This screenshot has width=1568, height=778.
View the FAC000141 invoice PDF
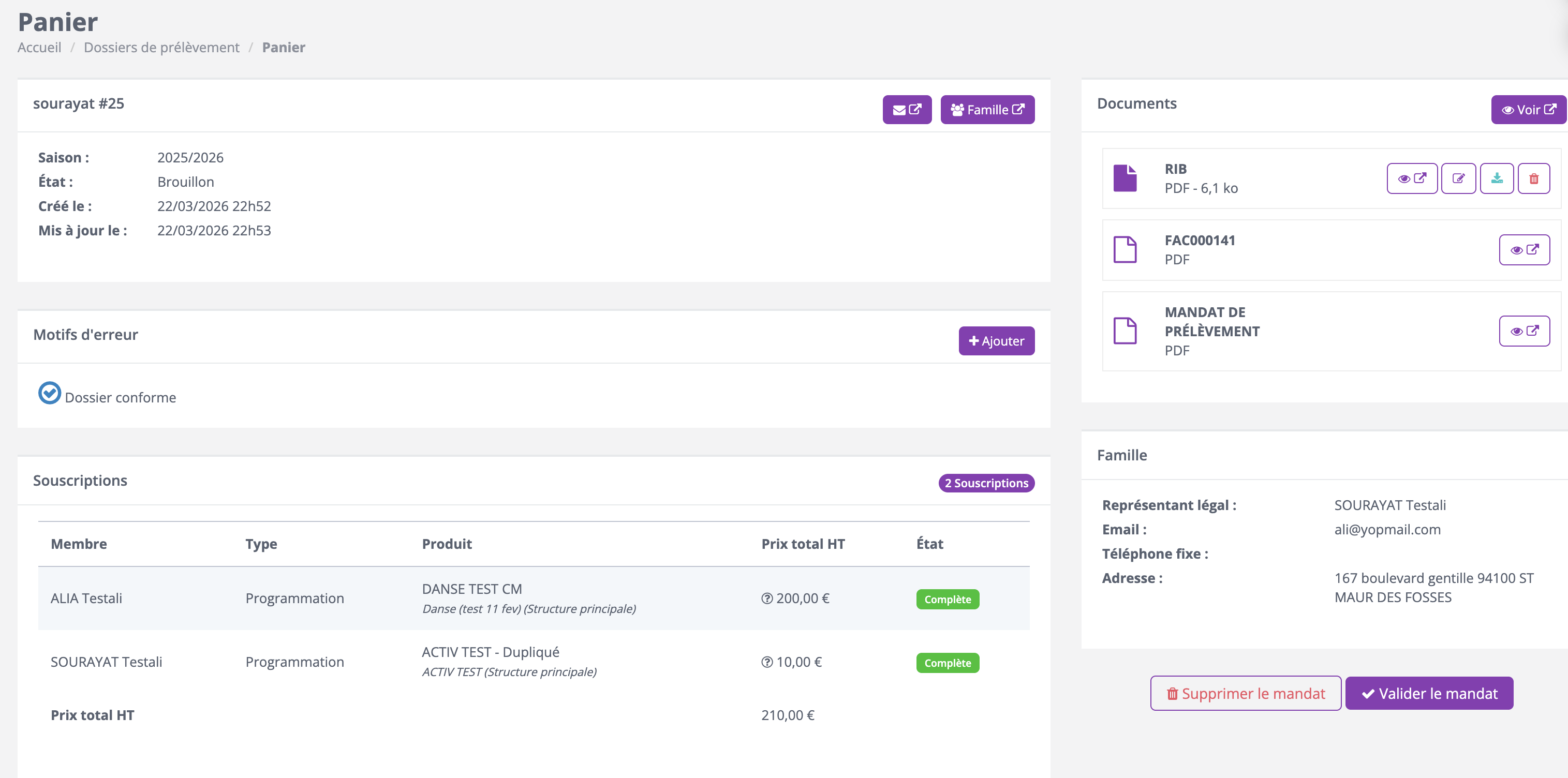tap(1523, 250)
